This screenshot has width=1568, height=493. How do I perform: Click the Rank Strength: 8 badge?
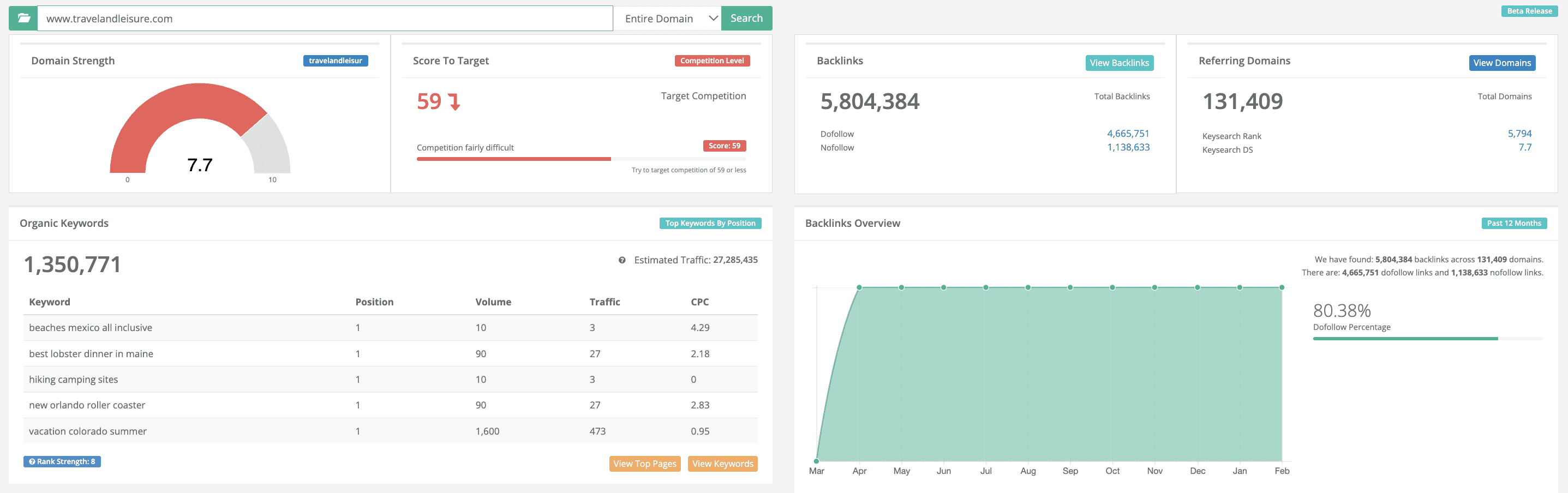tap(62, 461)
